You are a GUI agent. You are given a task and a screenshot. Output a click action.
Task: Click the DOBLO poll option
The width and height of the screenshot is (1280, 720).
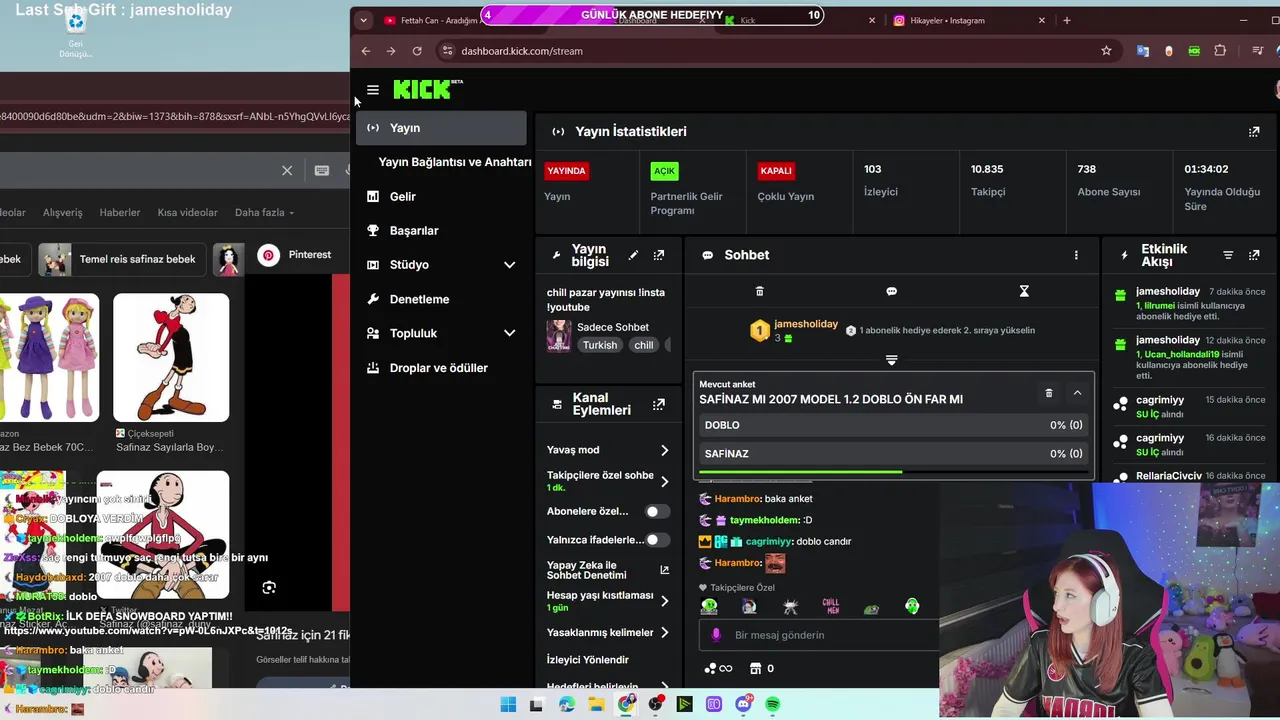(893, 425)
